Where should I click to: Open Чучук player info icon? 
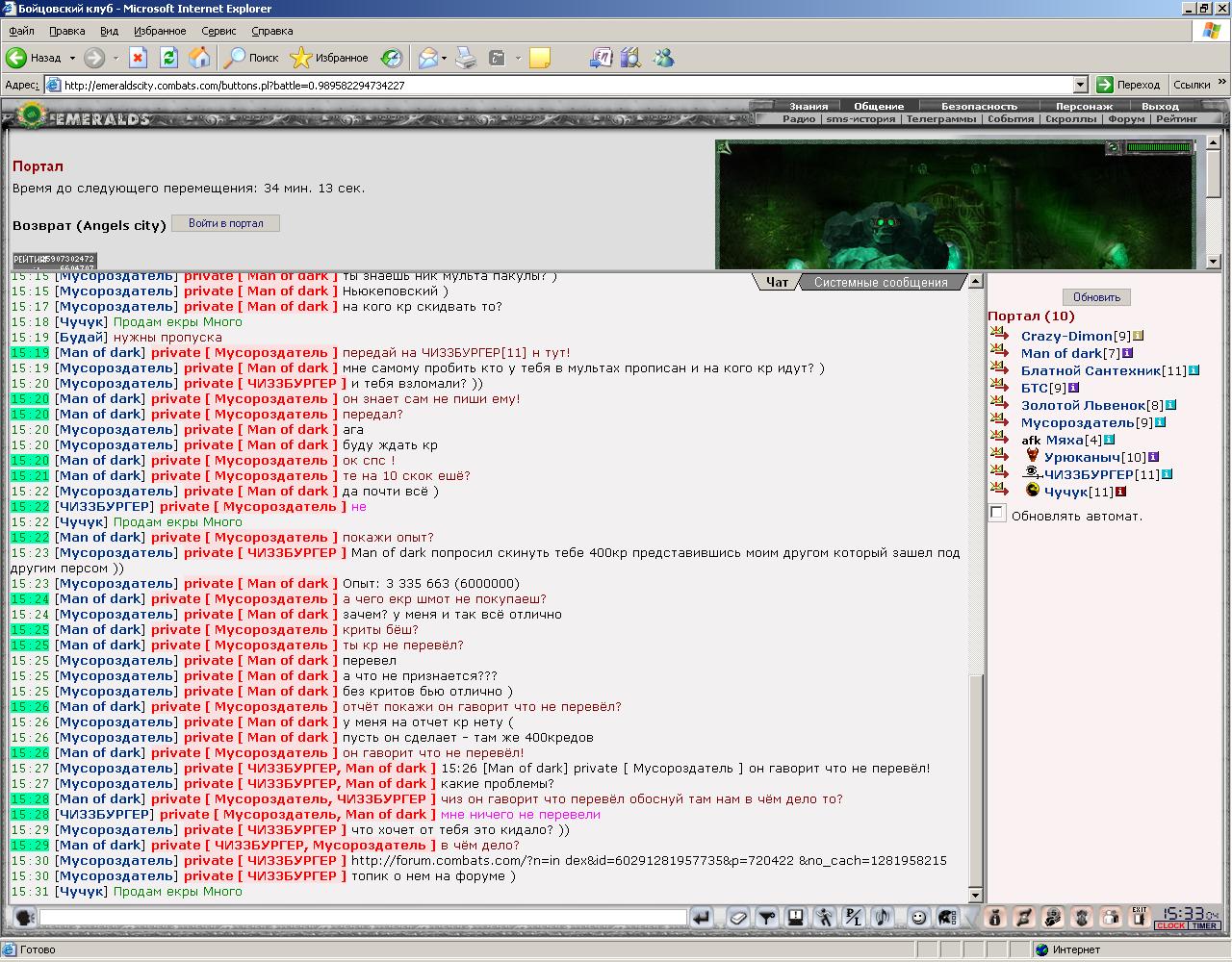pos(1120,492)
